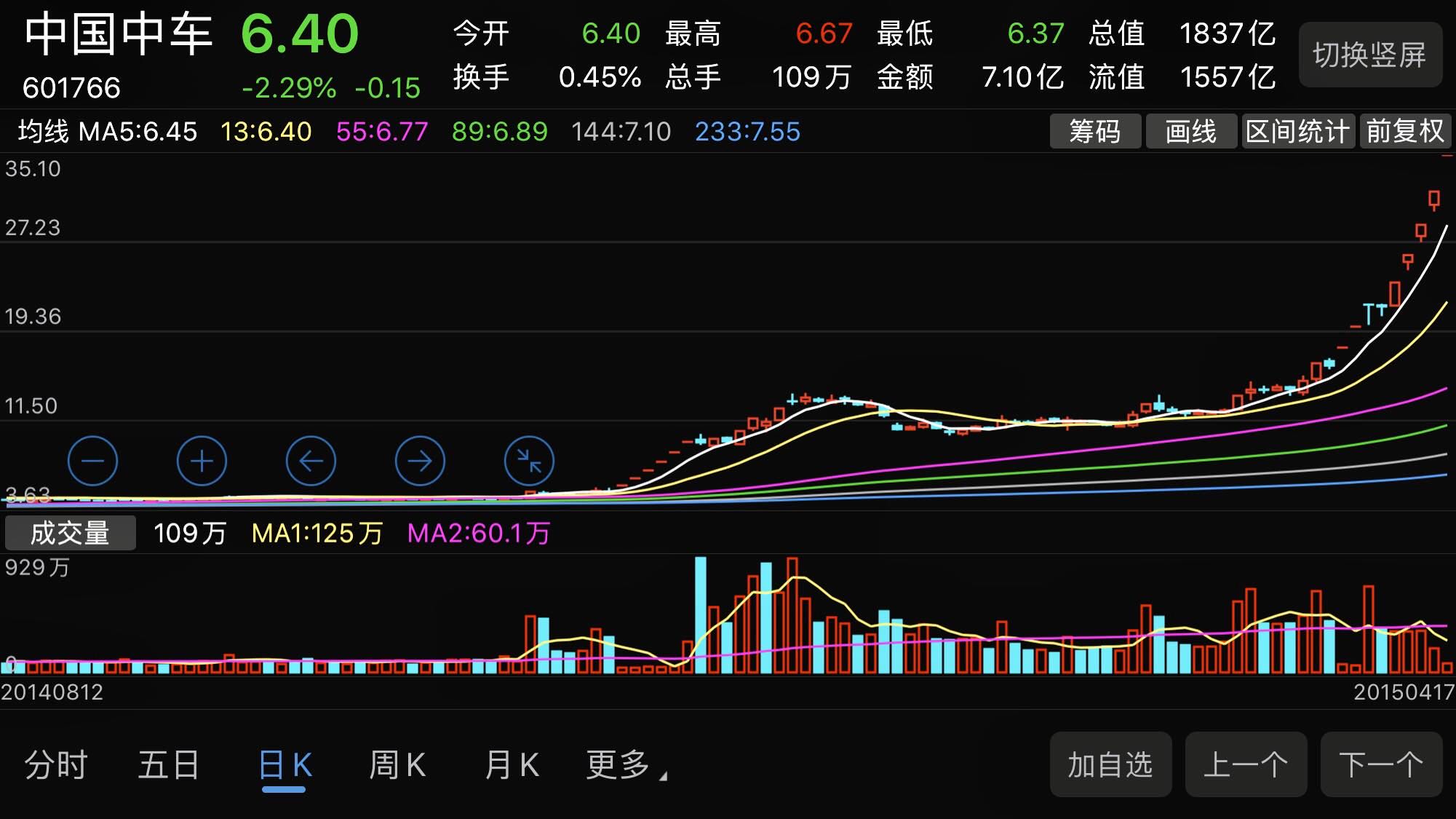
Task: Tap the 均线 moving average label
Action: pyautogui.click(x=44, y=131)
